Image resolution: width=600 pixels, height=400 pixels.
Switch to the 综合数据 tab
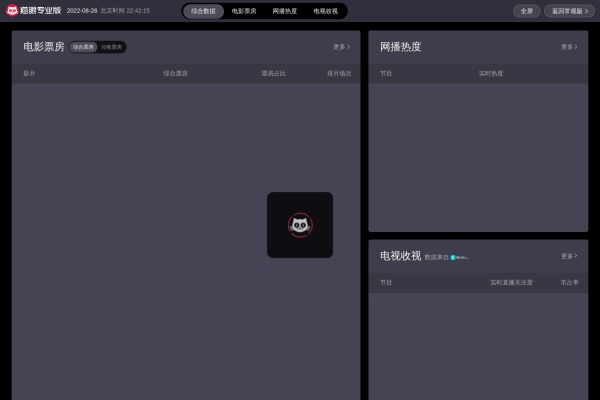[x=203, y=11]
